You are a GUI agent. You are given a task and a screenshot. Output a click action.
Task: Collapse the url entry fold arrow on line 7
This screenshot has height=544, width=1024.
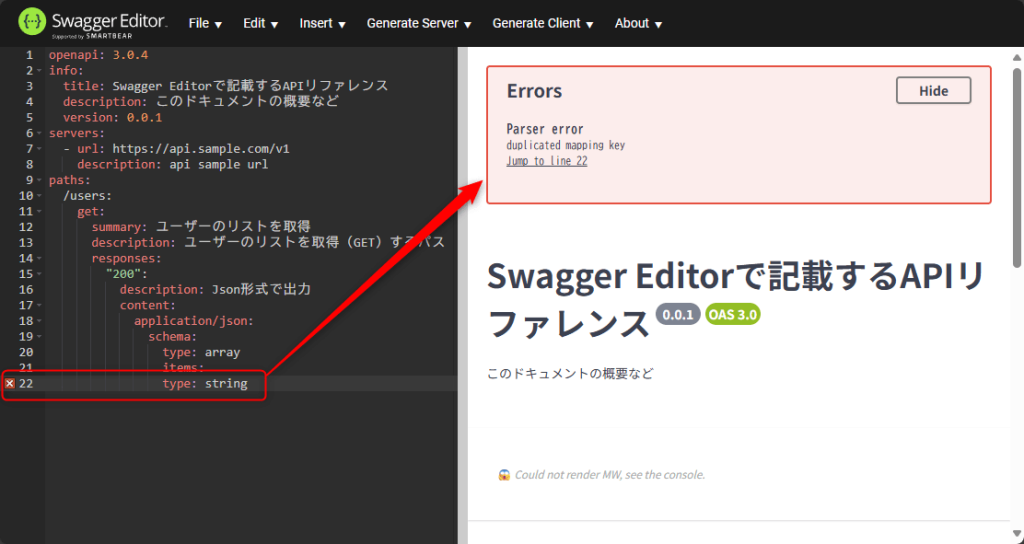tap(39, 149)
